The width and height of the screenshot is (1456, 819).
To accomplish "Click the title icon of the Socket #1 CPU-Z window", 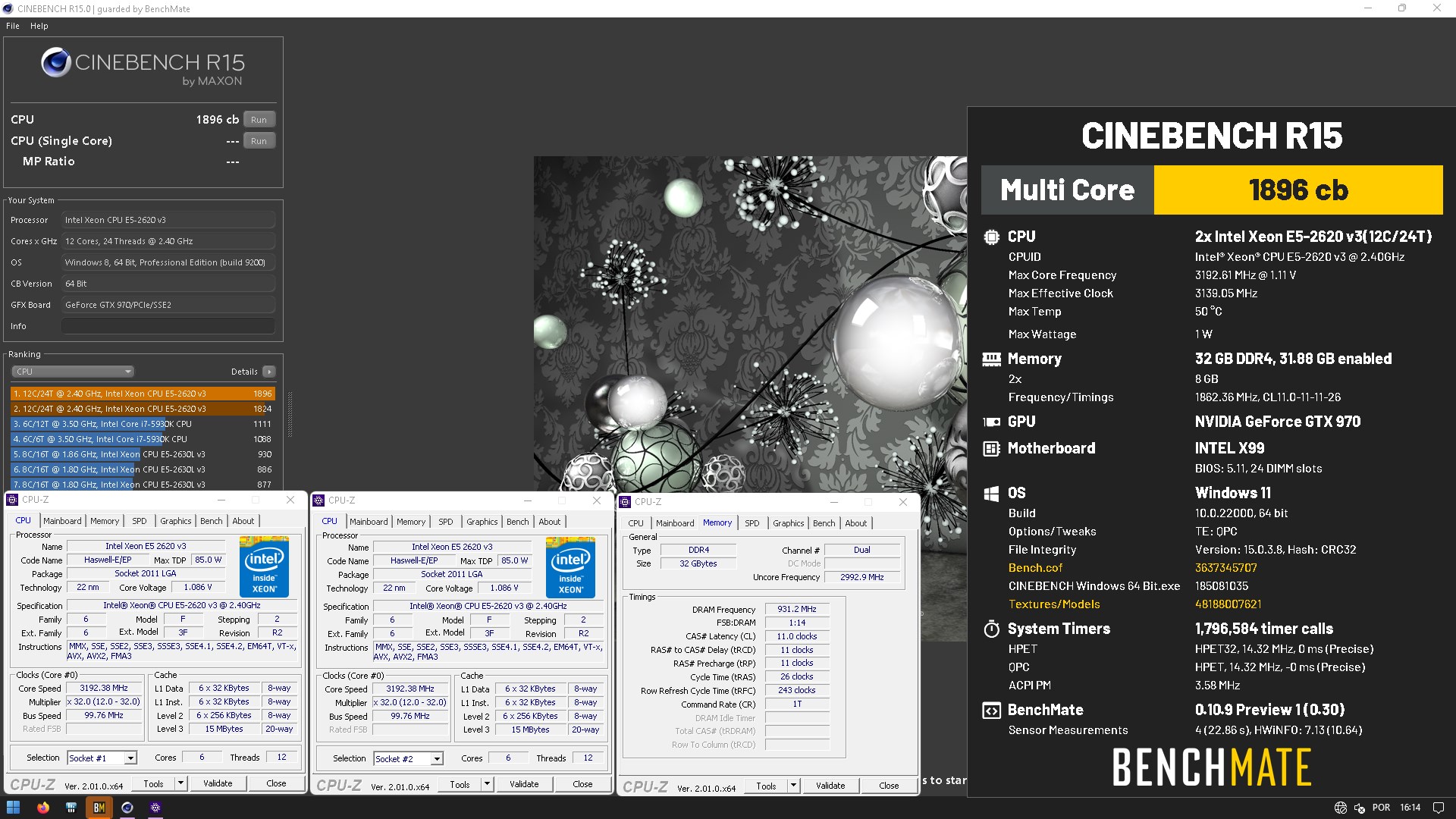I will click(x=13, y=500).
